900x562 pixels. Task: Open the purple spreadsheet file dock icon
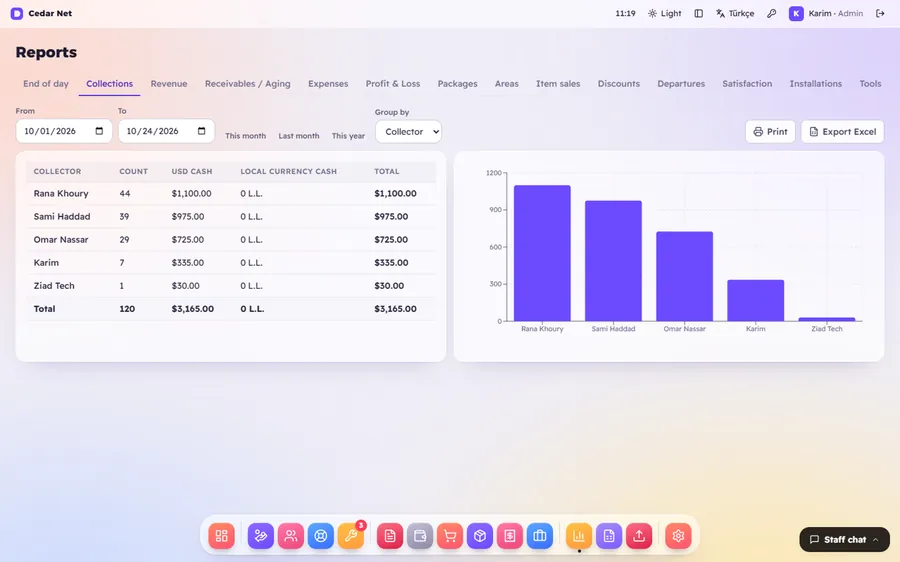point(609,536)
